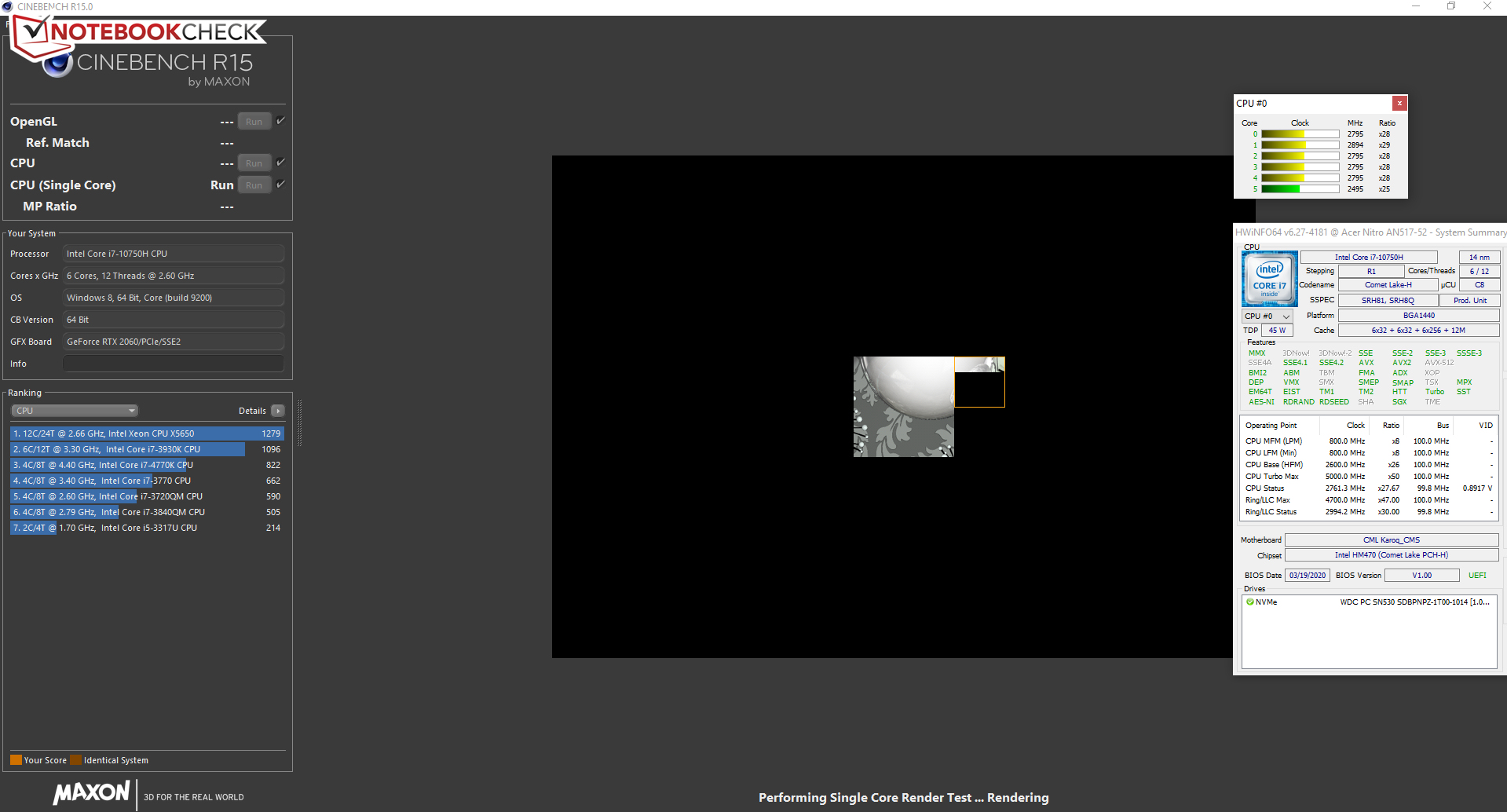Click Run button for CPU (Single Core)
The height and width of the screenshot is (812, 1507).
pos(254,185)
